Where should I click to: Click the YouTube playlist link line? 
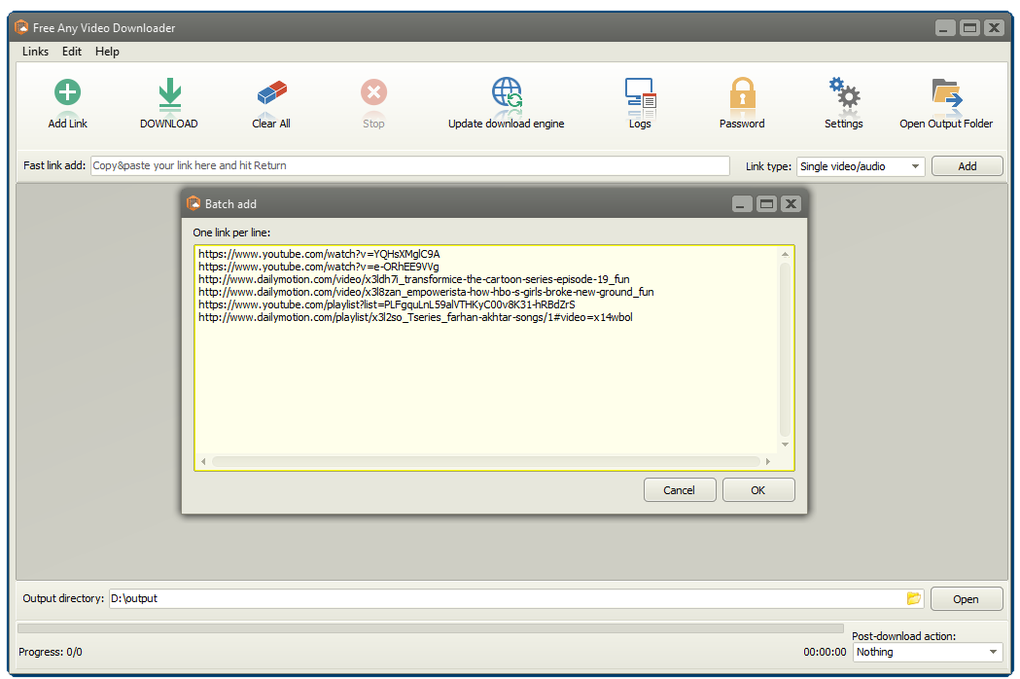[386, 304]
